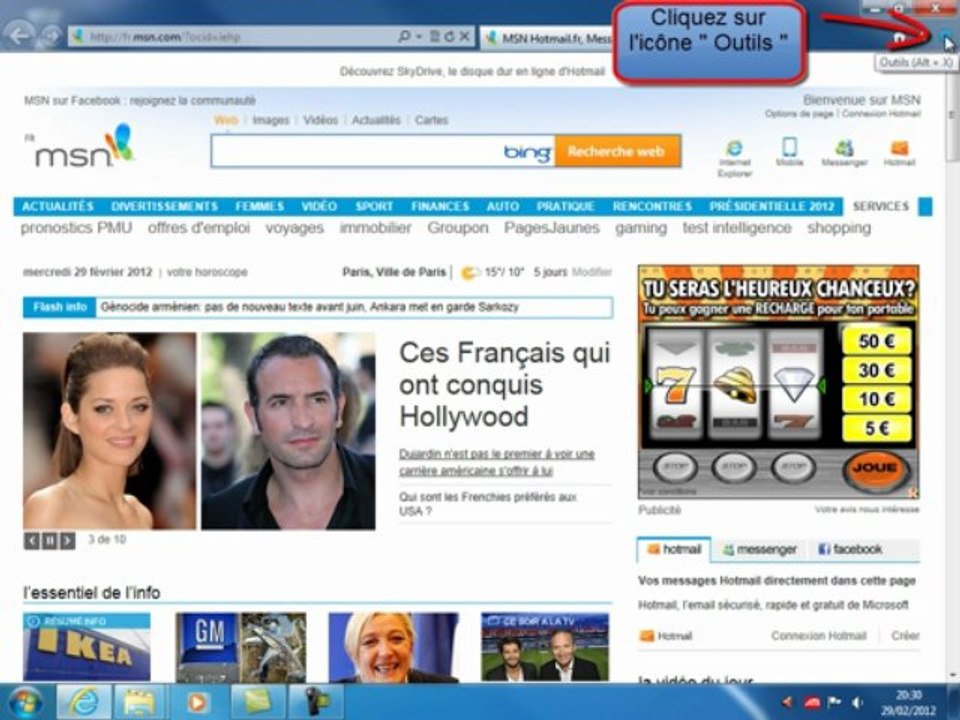The width and height of the screenshot is (960, 720).
Task: Go to previous slide arrow
Action: coord(32,541)
